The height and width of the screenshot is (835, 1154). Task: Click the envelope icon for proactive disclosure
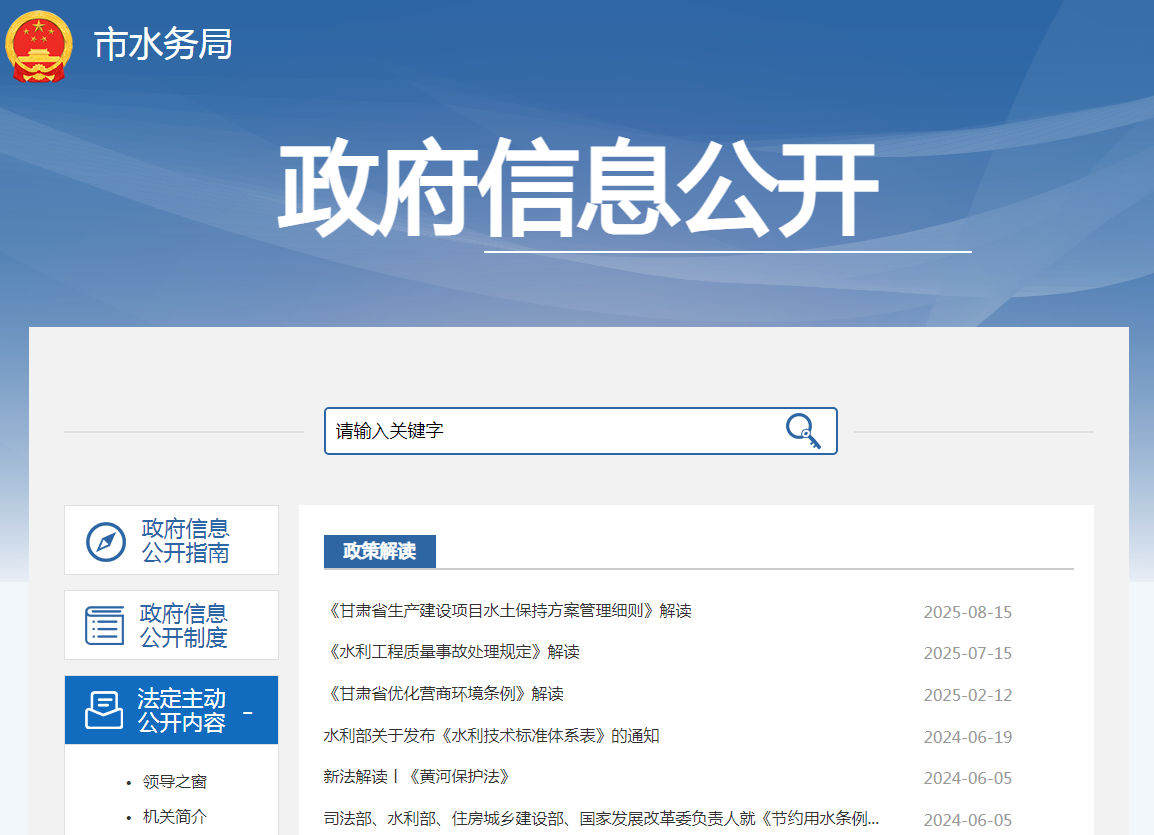coord(104,710)
